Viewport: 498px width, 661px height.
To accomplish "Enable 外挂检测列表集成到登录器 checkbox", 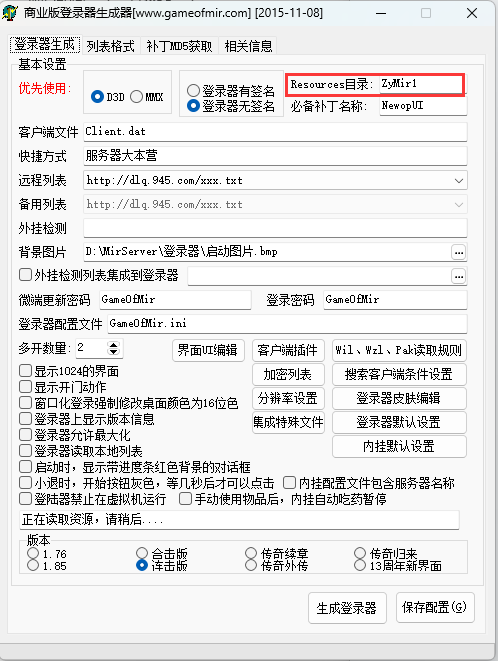I will pos(25,275).
